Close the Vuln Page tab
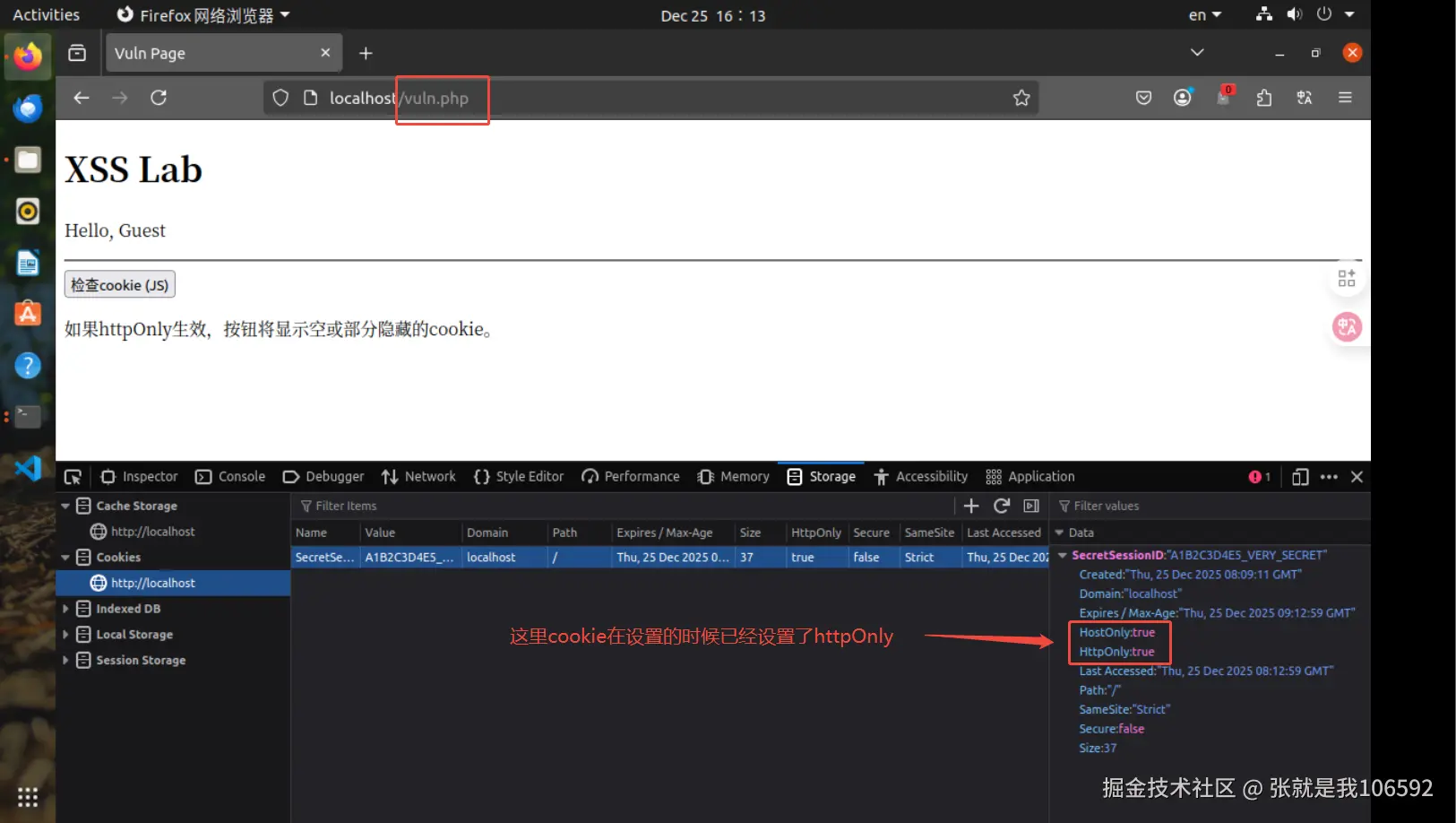Viewport: 1456px width, 823px height. pyautogui.click(x=325, y=53)
